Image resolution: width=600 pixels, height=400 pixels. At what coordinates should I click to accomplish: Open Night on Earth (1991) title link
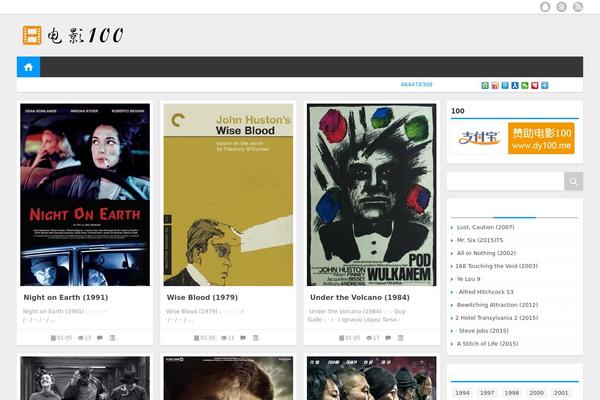click(x=66, y=297)
